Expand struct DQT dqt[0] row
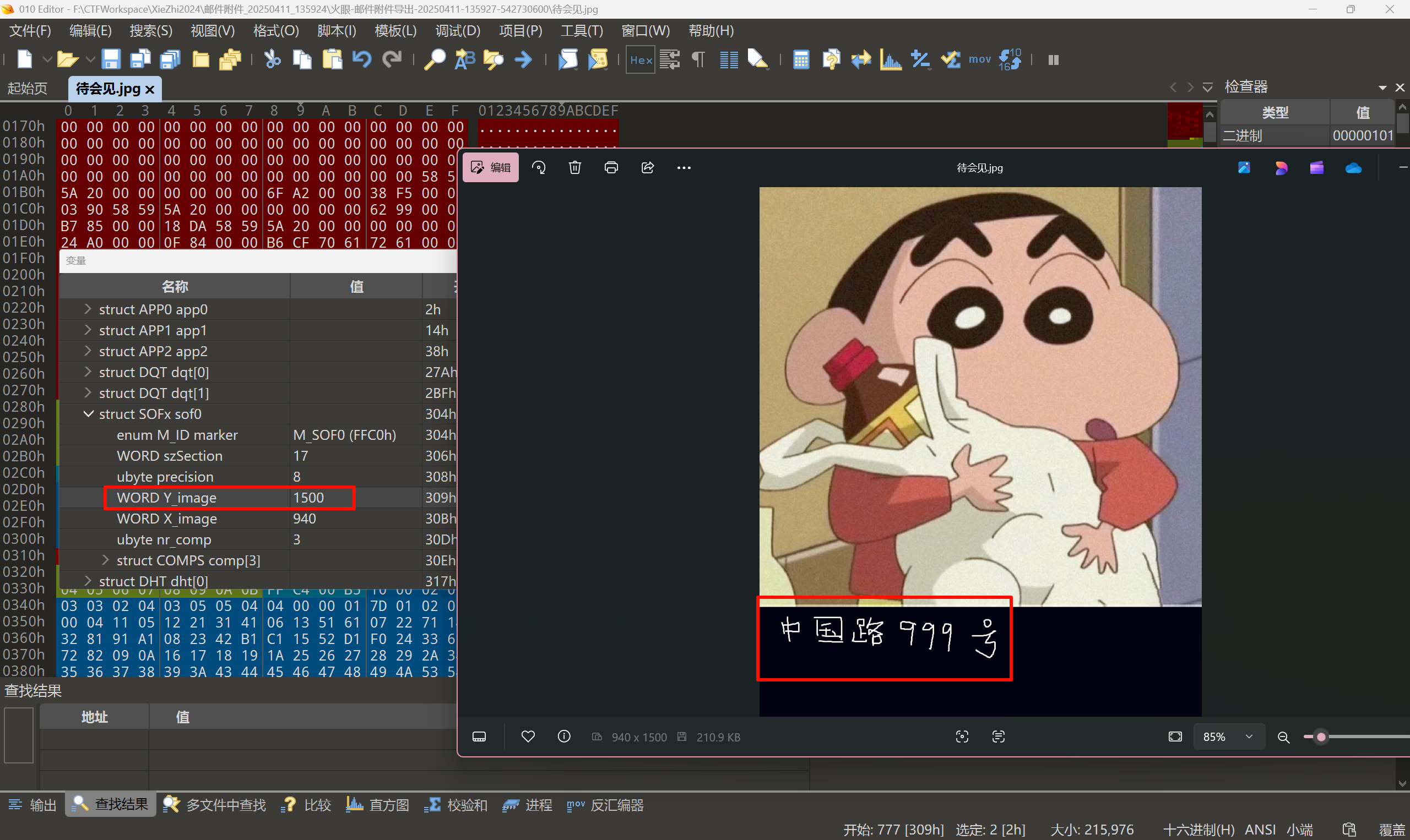 pos(88,372)
